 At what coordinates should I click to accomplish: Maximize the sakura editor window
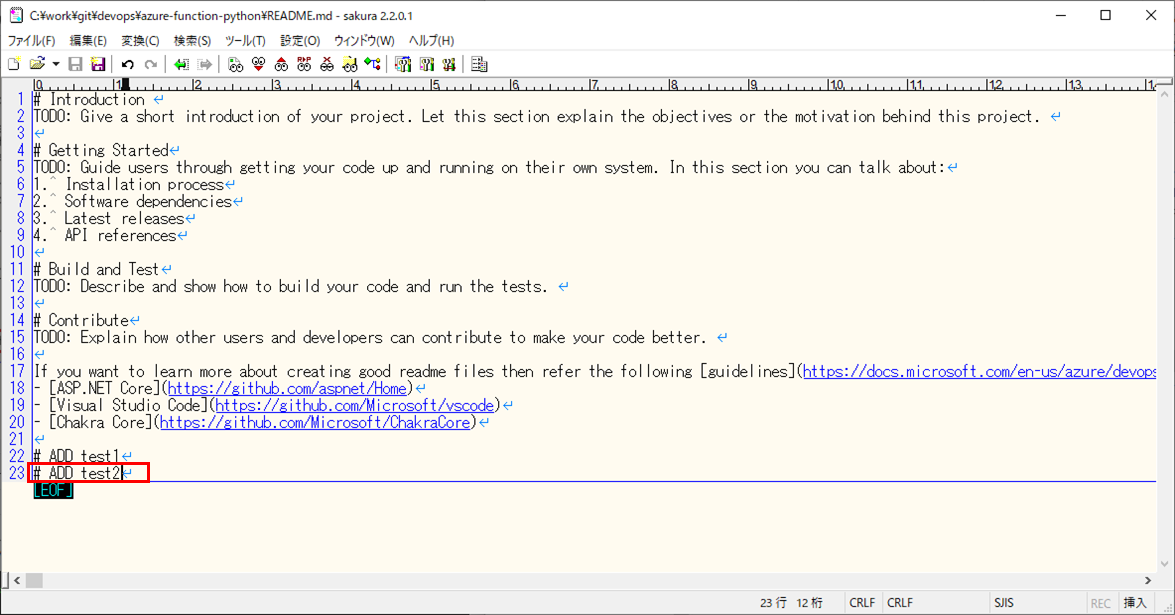1105,15
